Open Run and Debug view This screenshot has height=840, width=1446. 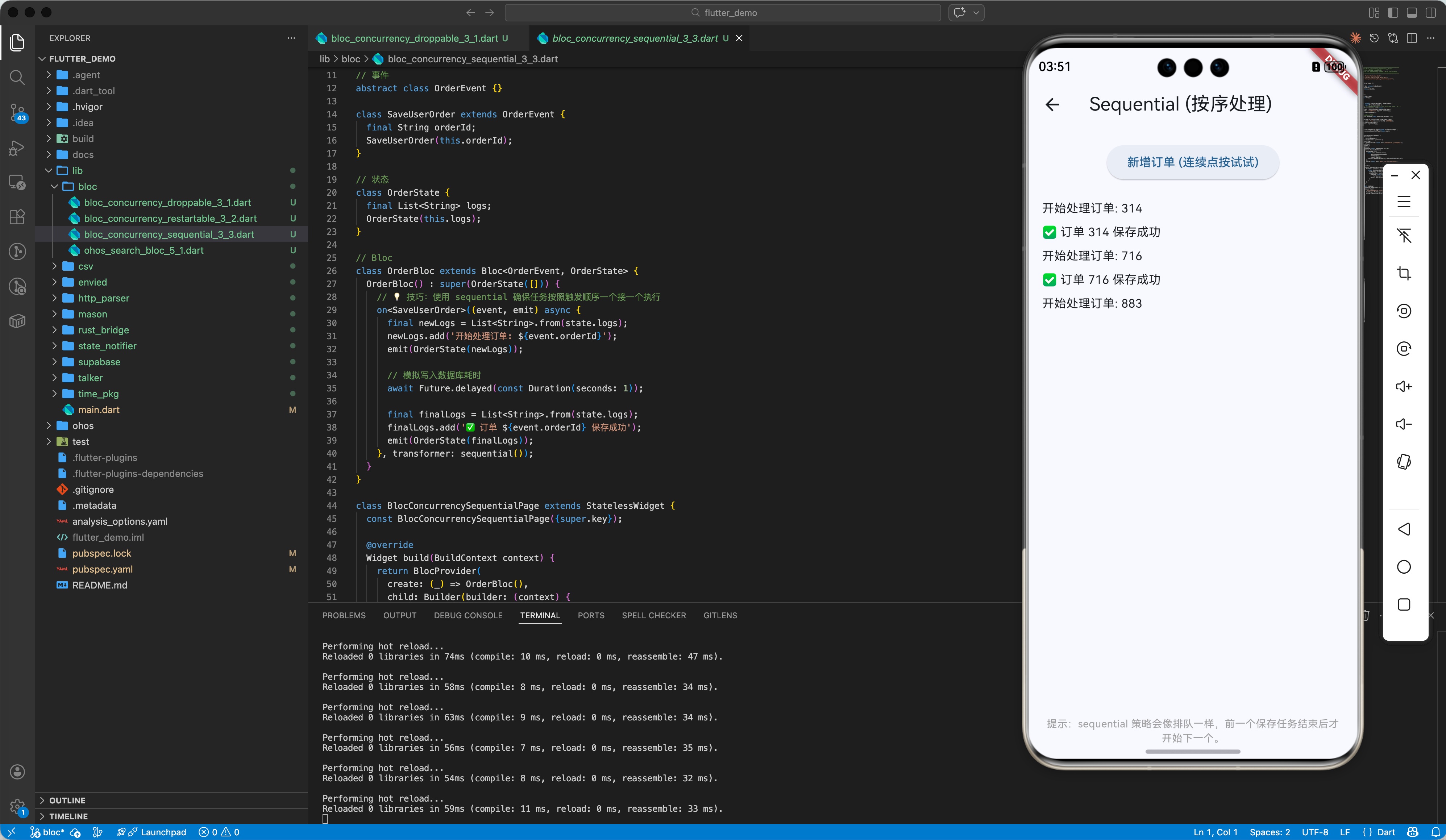(17, 148)
